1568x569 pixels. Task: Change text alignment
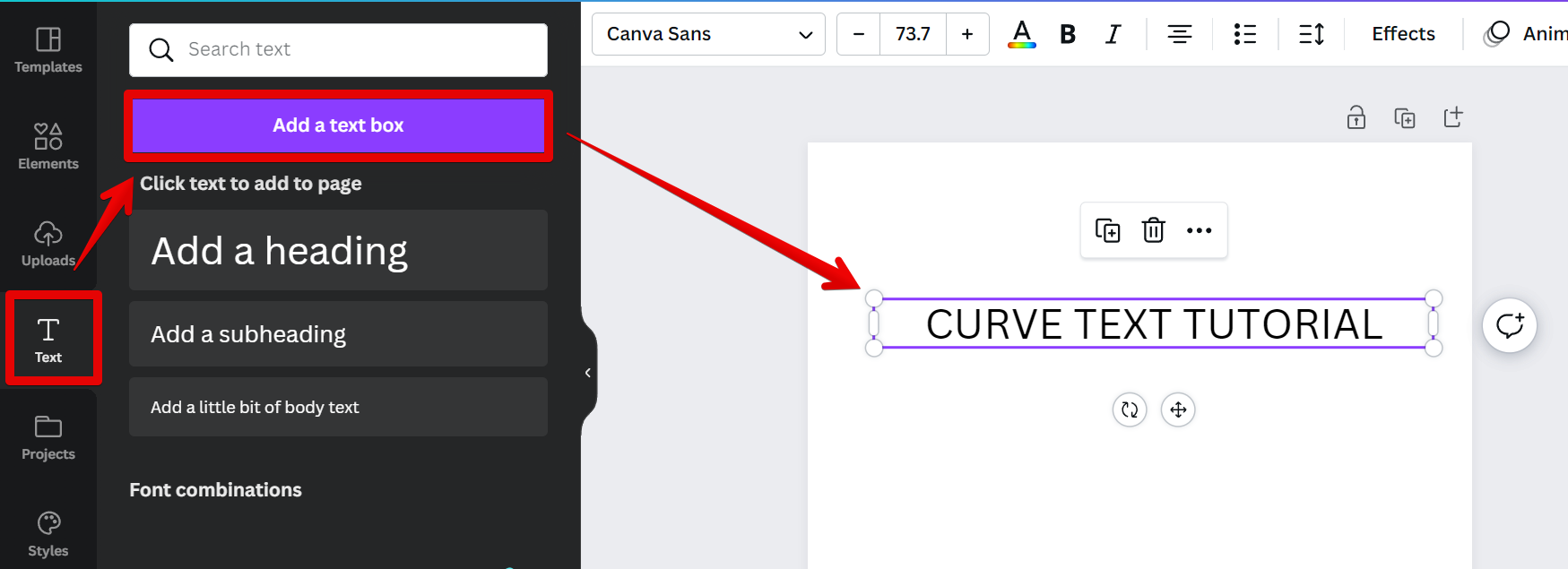point(1179,34)
